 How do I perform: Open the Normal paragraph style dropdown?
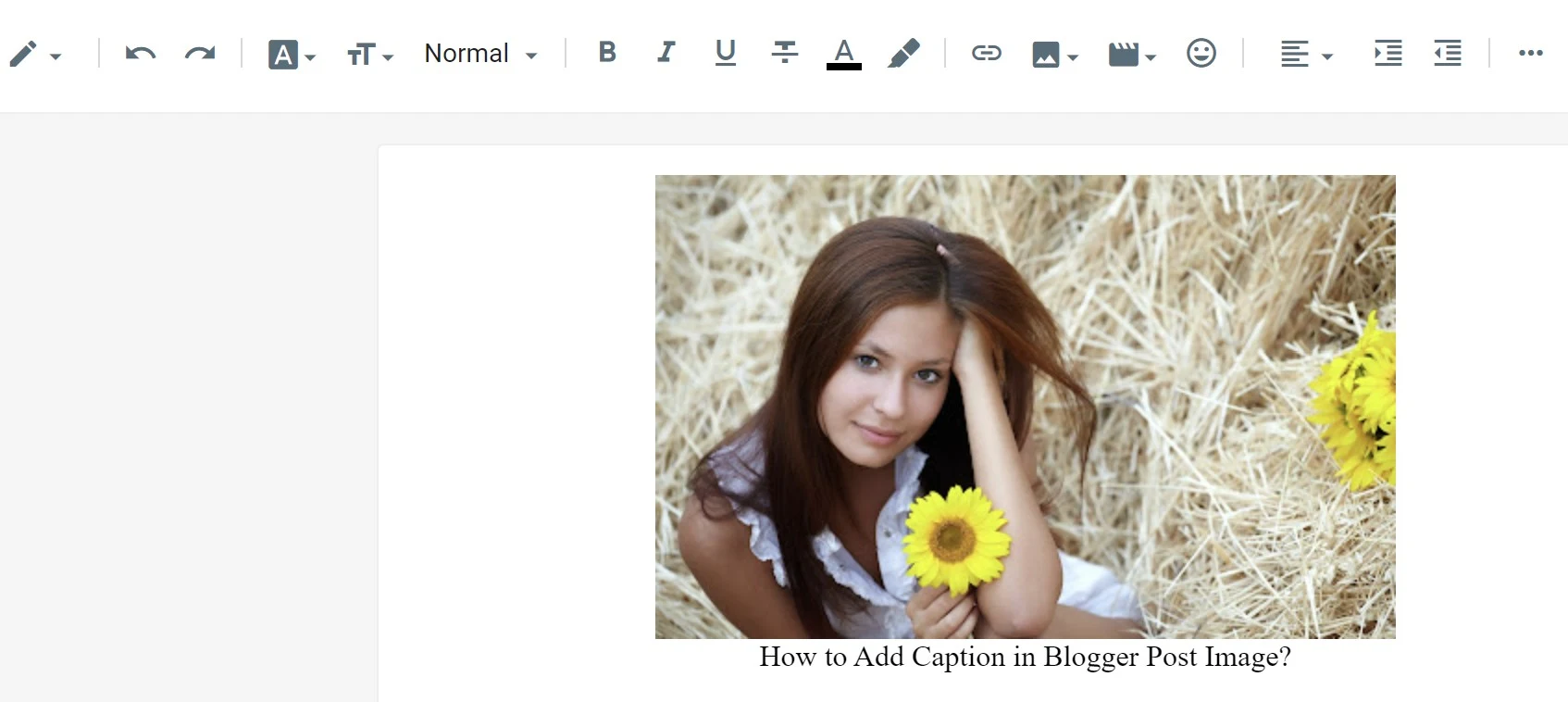click(x=480, y=54)
